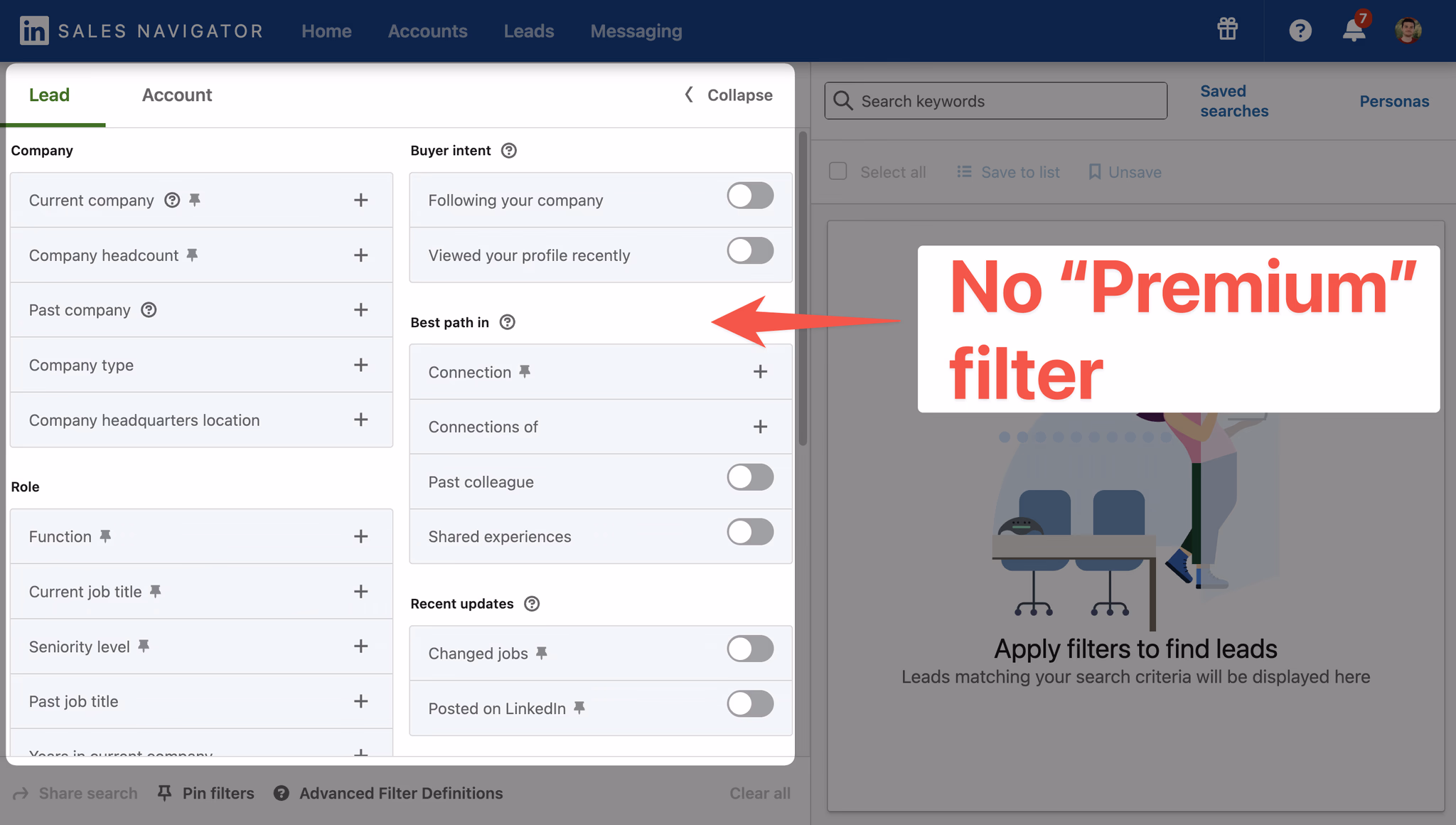The width and height of the screenshot is (1456, 825).
Task: Open Messaging in the navigation bar
Action: click(636, 31)
